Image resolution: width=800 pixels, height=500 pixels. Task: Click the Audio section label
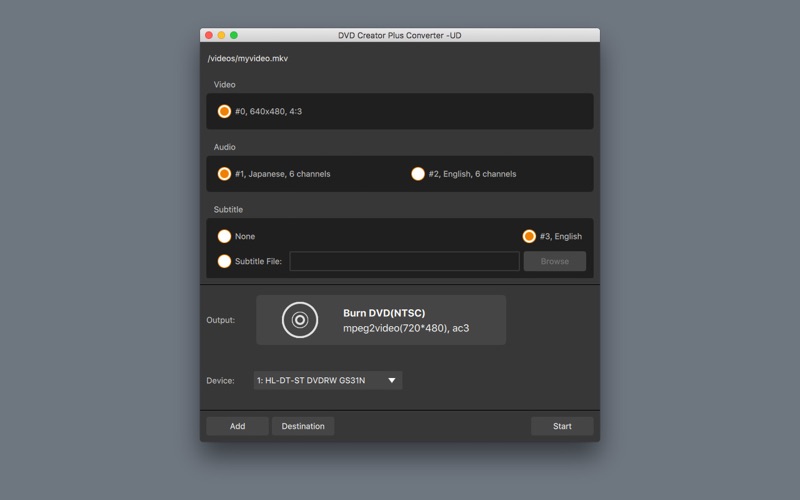(224, 147)
